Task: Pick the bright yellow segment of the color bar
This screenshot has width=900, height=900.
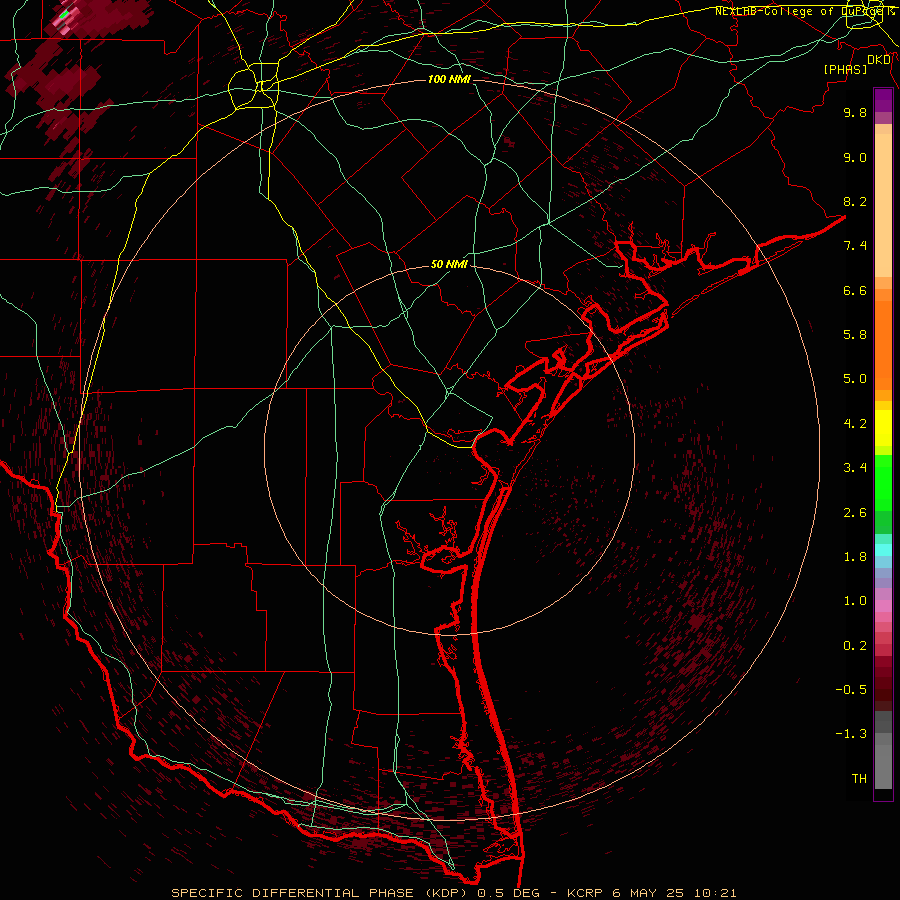Action: (883, 428)
